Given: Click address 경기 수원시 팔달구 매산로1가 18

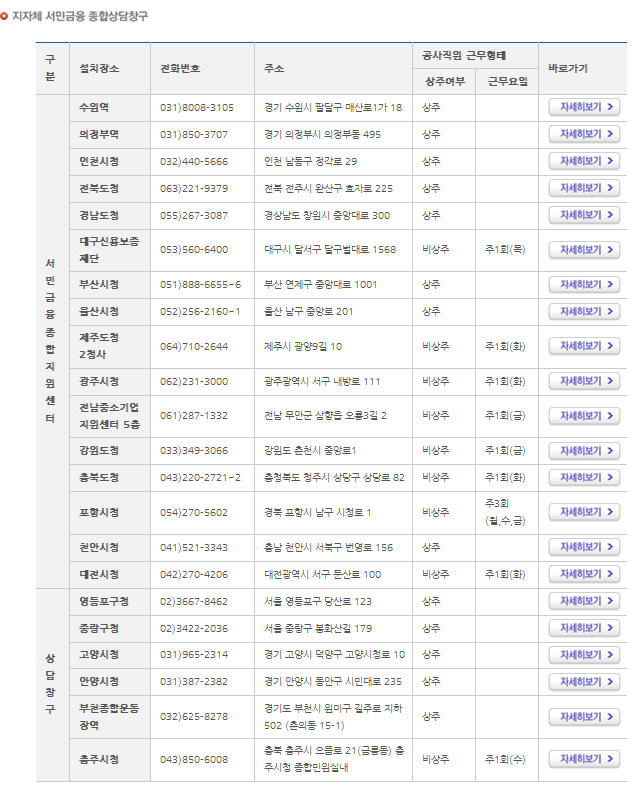Looking at the screenshot, I should [x=333, y=107].
